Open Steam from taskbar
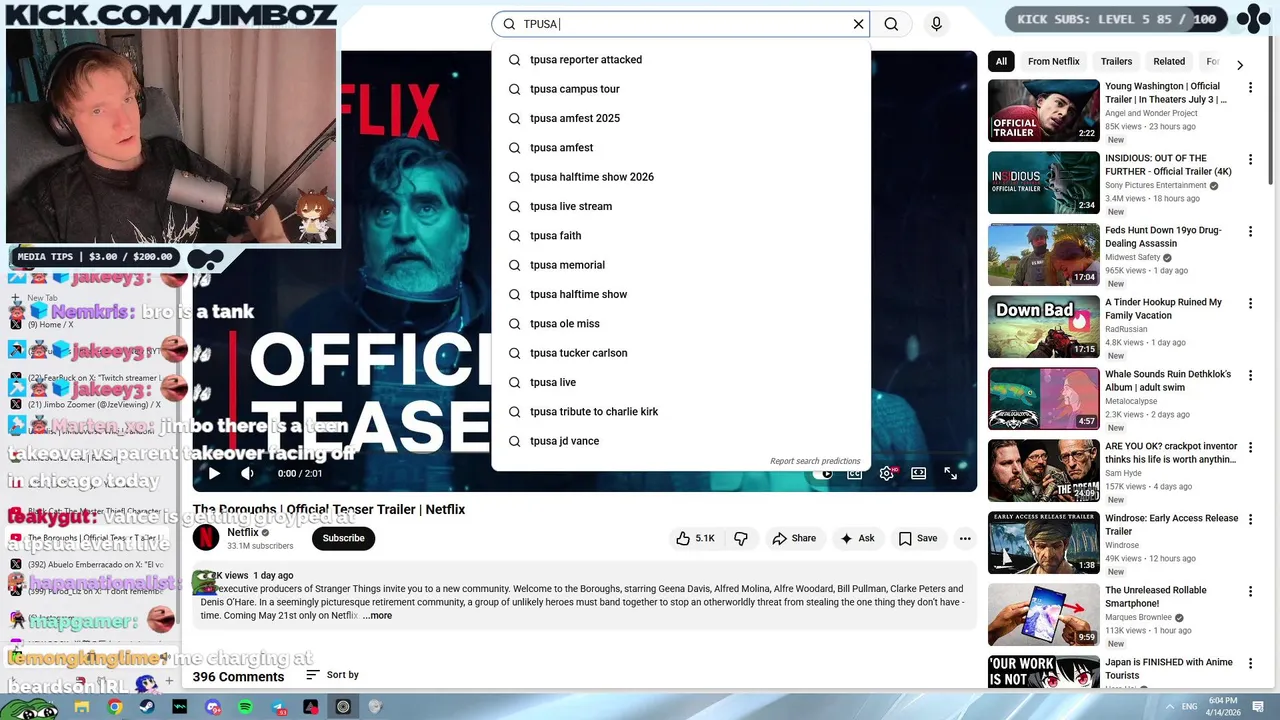The image size is (1280, 720). (x=147, y=707)
